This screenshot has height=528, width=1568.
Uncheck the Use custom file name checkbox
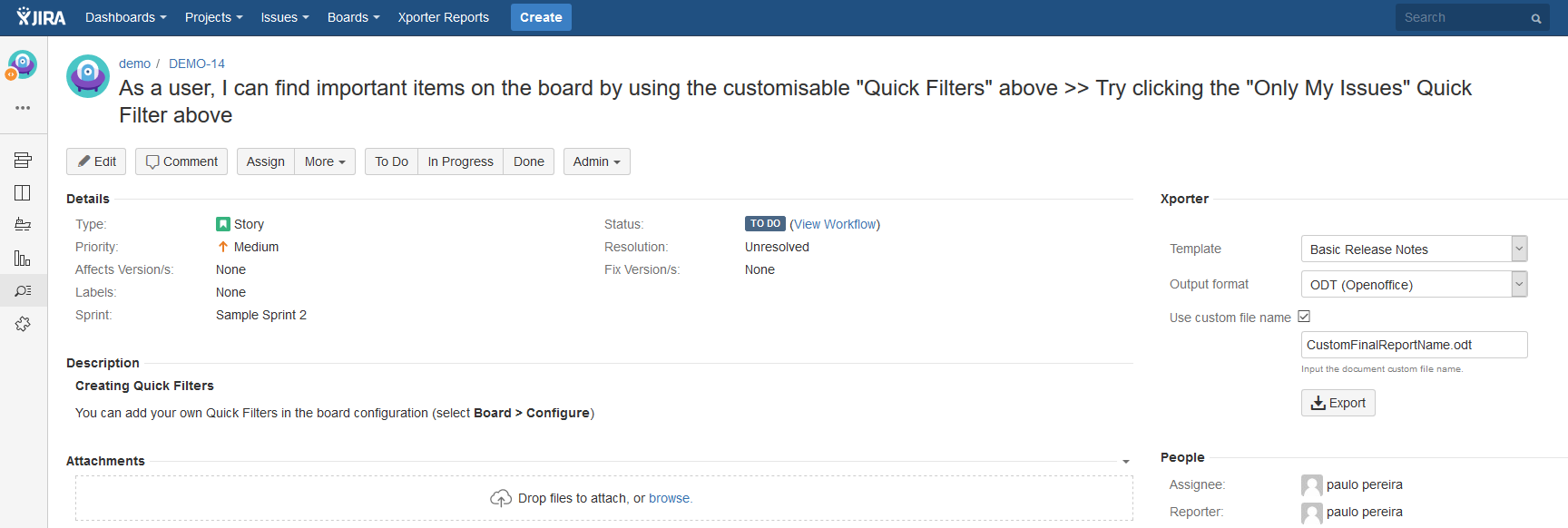coord(1304,317)
